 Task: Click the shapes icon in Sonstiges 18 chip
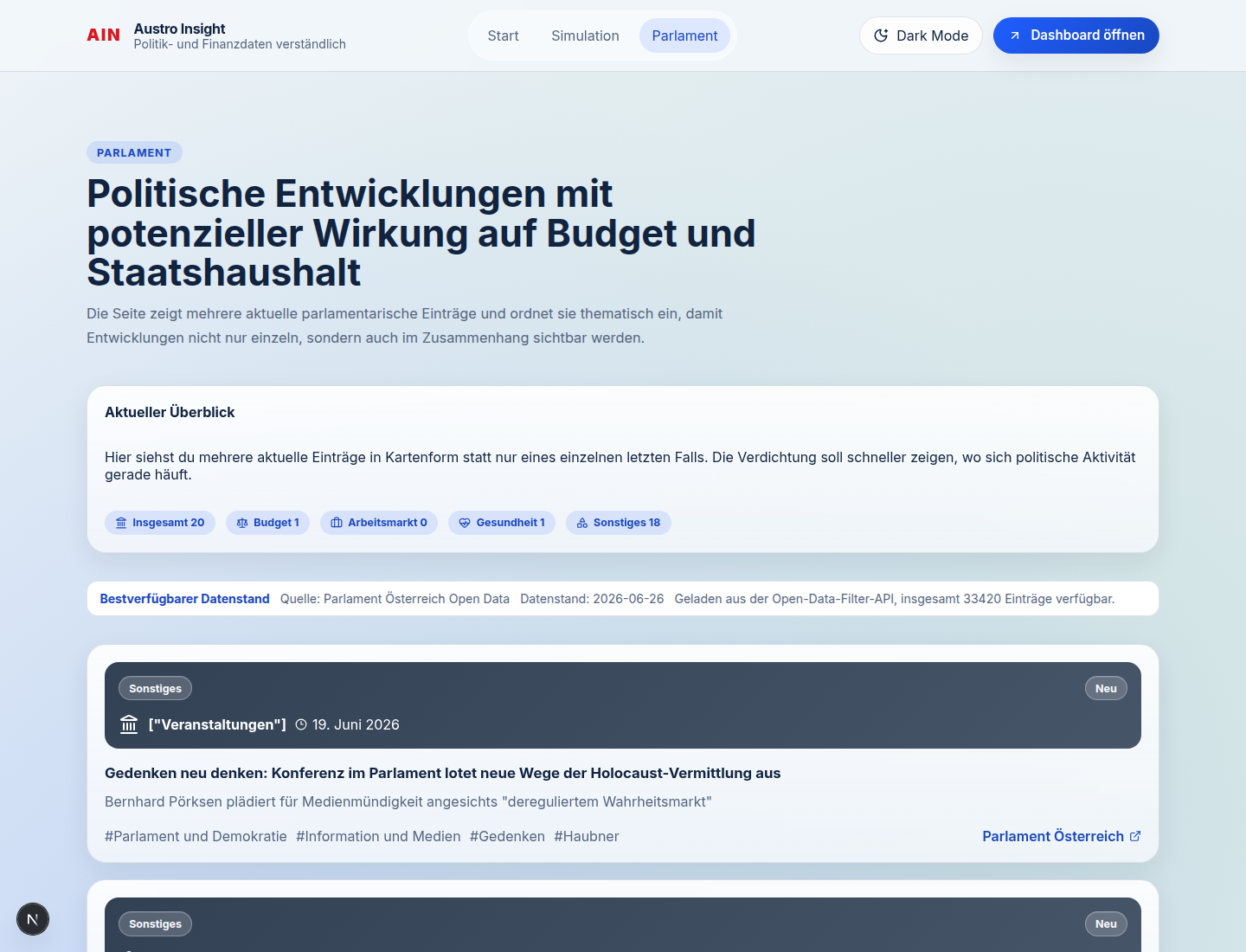point(582,523)
